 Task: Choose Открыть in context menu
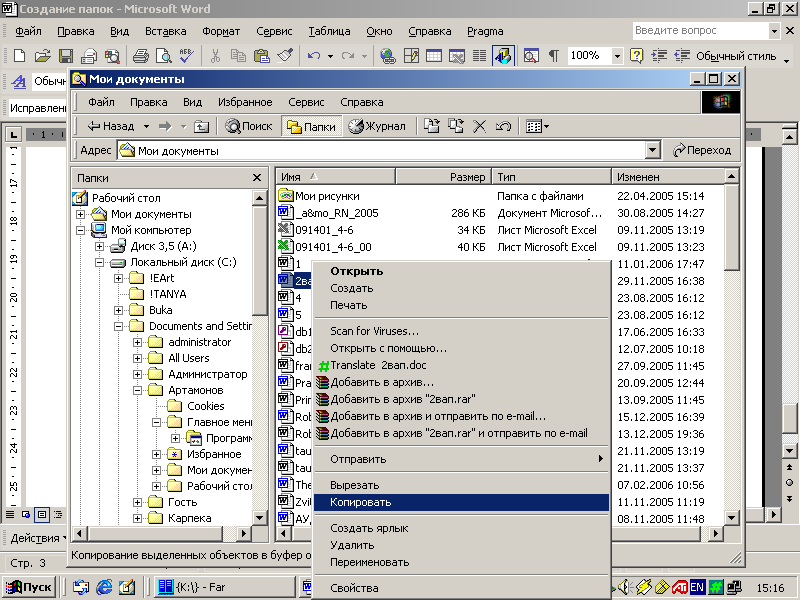coord(461,271)
